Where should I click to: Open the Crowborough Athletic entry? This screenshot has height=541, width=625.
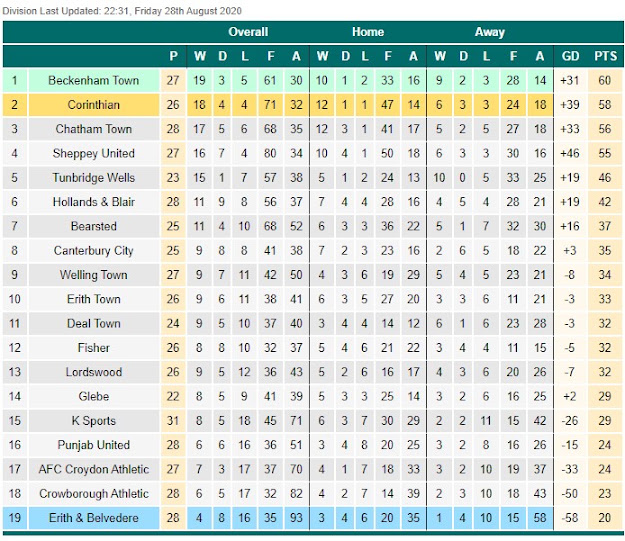pos(94,494)
